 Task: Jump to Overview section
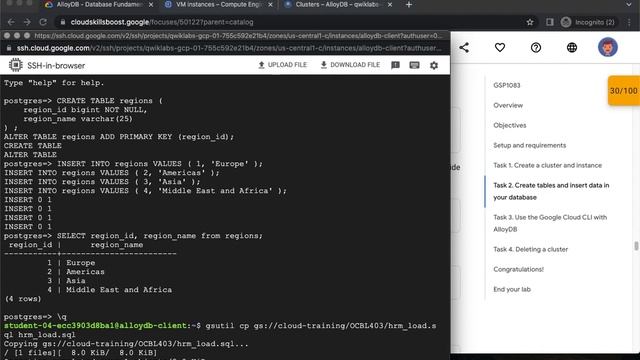coord(508,105)
